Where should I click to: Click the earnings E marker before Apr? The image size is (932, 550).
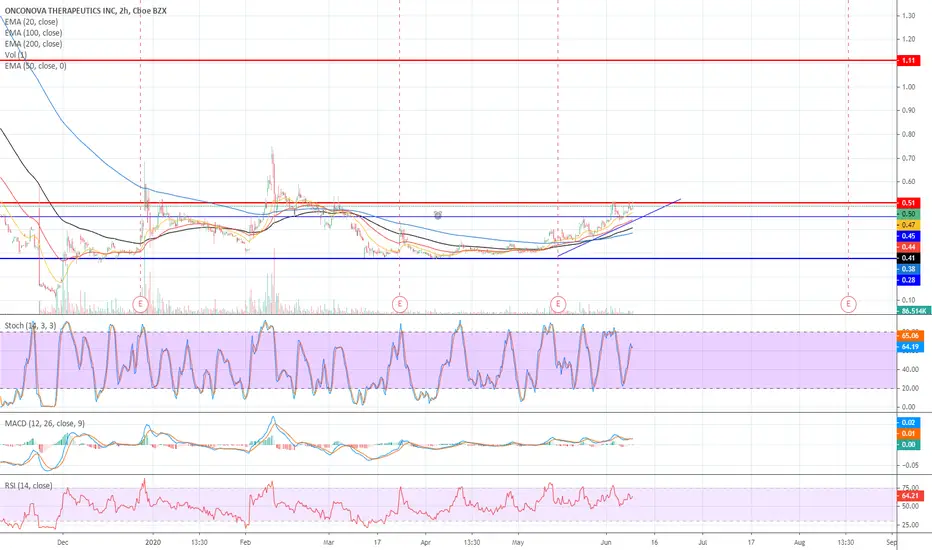(x=399, y=304)
